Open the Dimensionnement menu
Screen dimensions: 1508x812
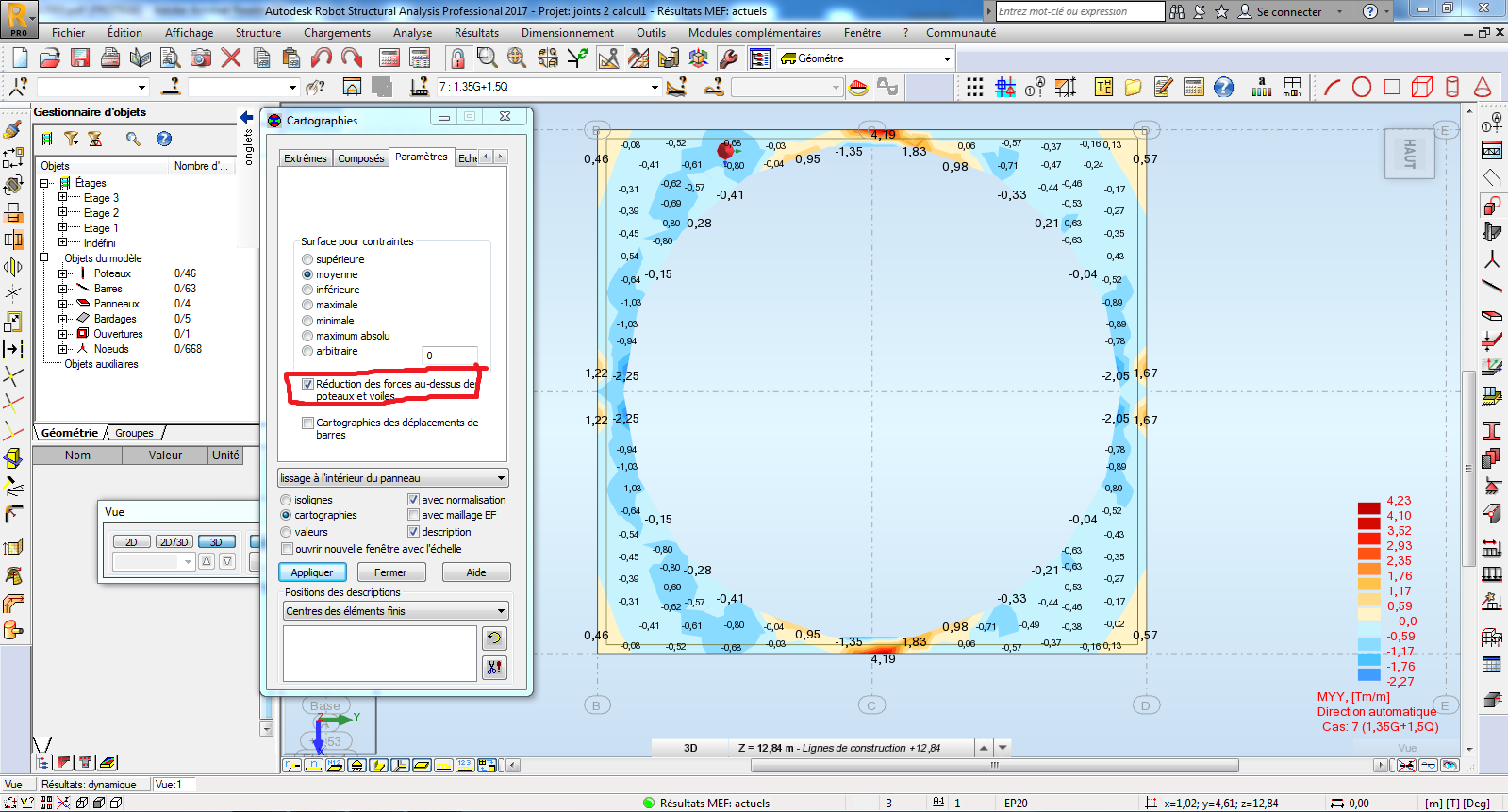pyautogui.click(x=568, y=33)
